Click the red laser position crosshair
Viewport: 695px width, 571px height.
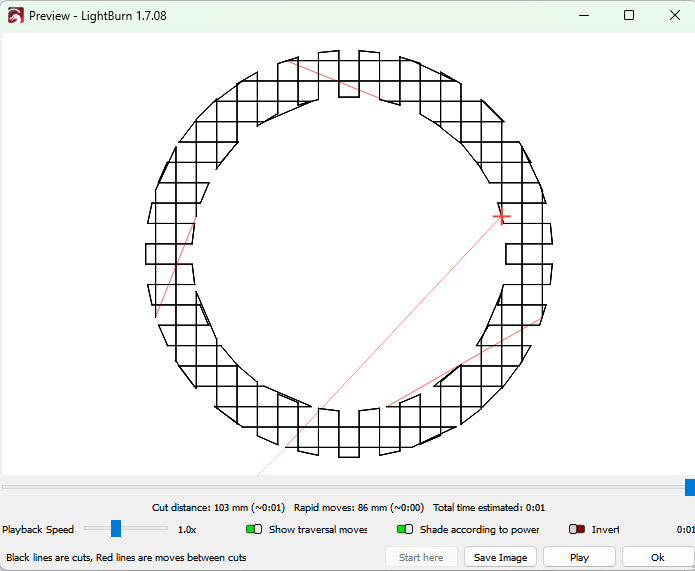pos(502,217)
